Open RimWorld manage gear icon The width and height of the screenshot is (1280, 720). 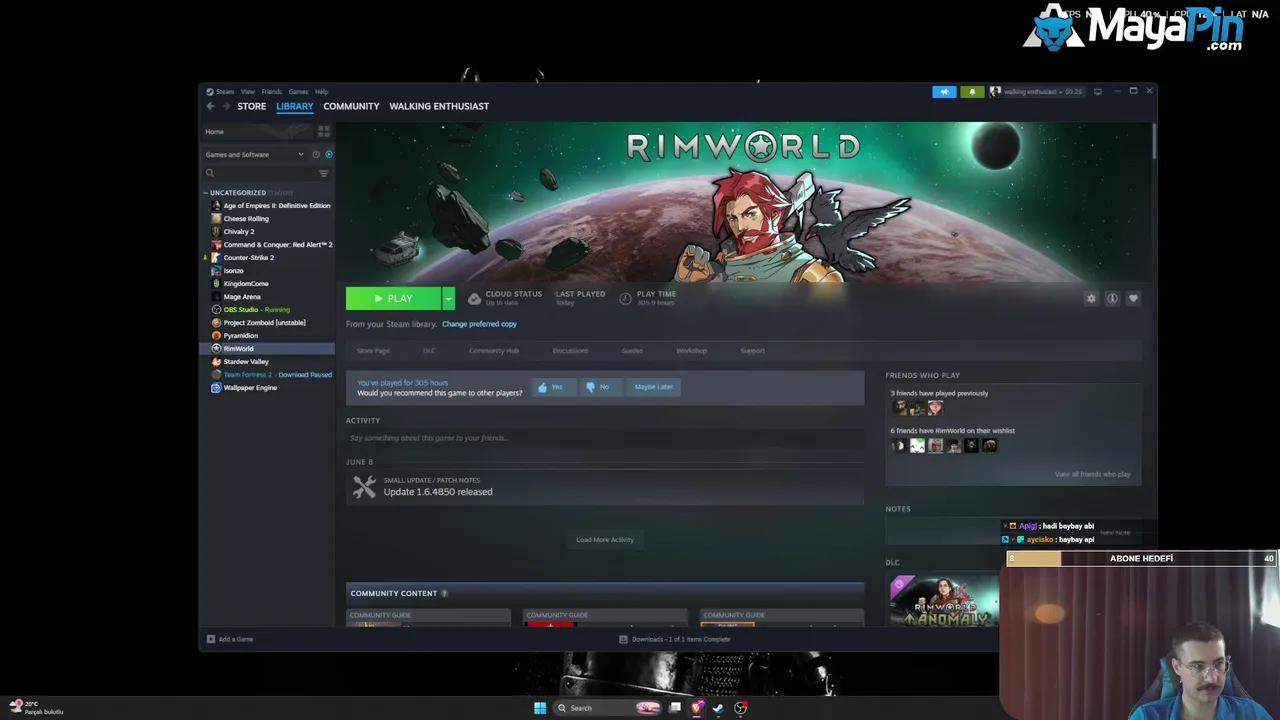click(1091, 298)
